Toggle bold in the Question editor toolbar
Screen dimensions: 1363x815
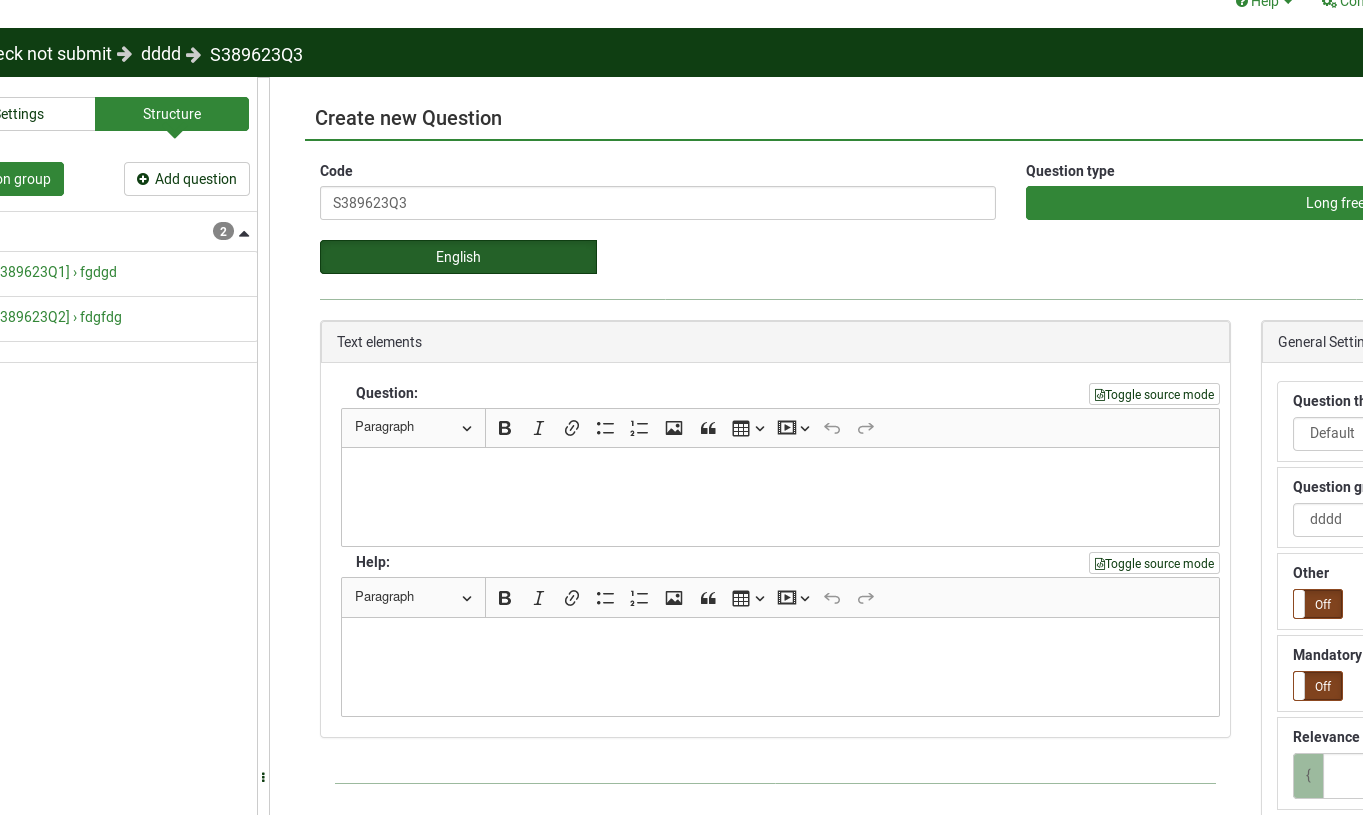pyautogui.click(x=505, y=428)
